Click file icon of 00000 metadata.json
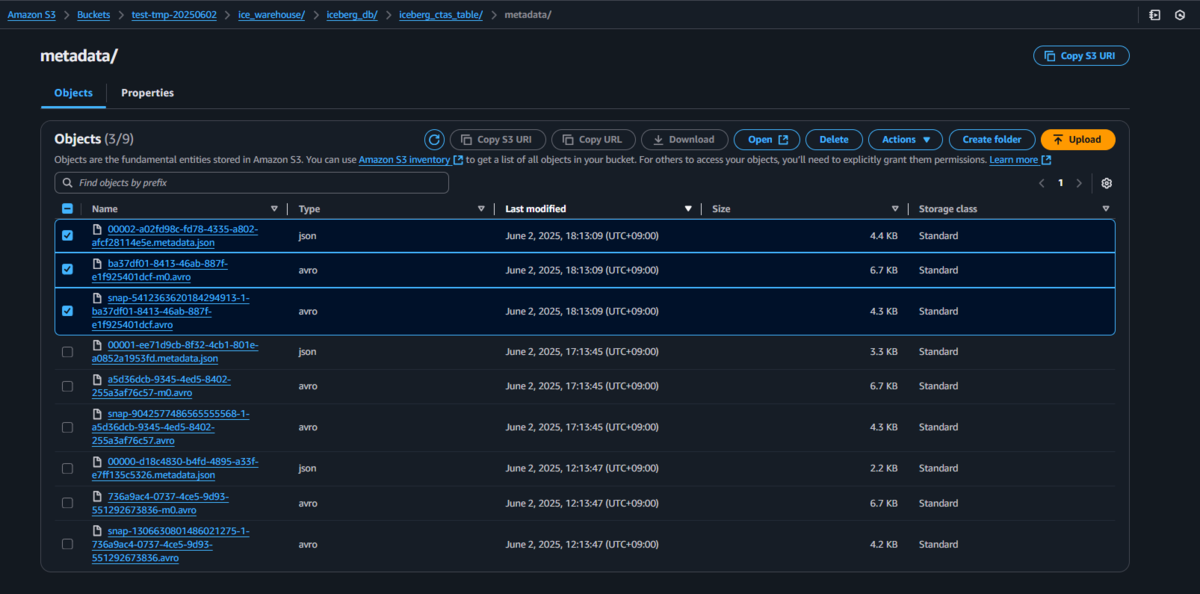This screenshot has height=594, width=1200. click(98, 462)
